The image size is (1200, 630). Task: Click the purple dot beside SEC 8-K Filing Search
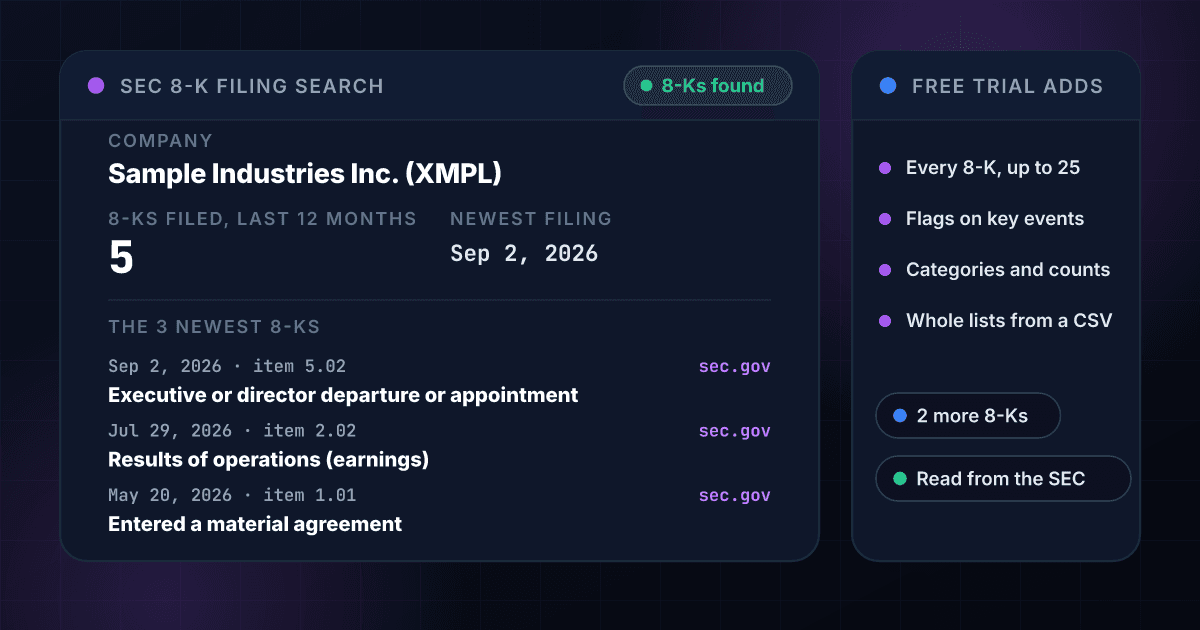click(x=96, y=86)
